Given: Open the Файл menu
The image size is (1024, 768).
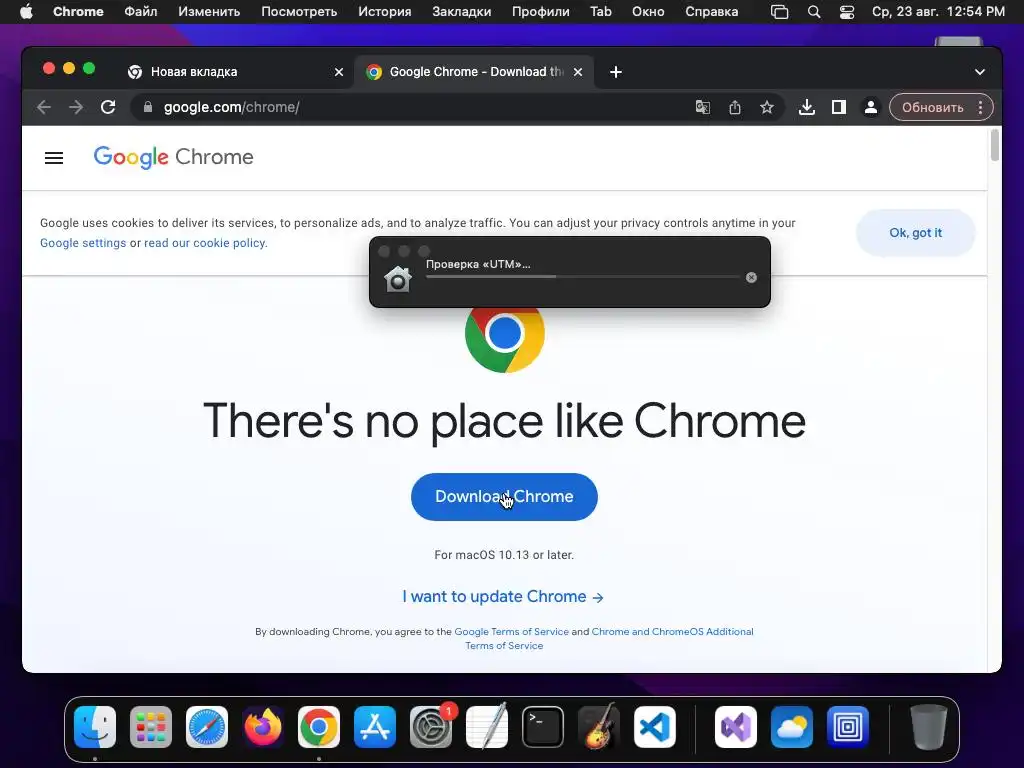Looking at the screenshot, I should point(140,12).
